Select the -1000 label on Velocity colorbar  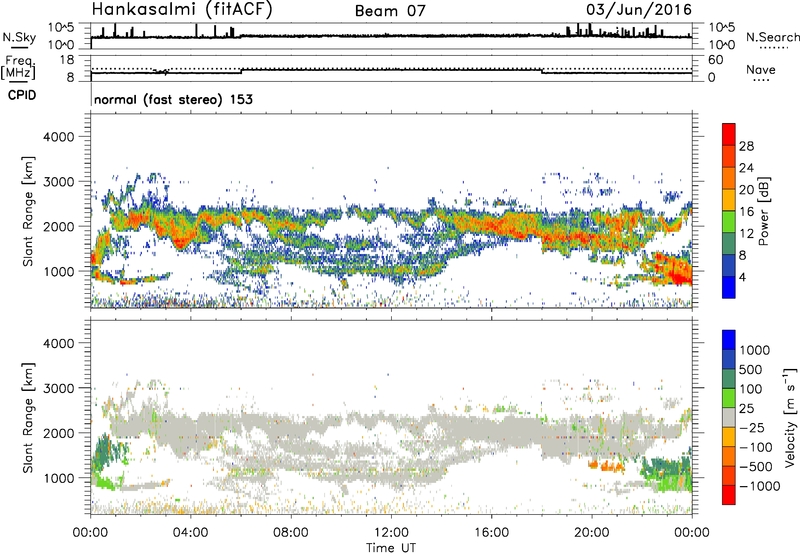(x=760, y=486)
